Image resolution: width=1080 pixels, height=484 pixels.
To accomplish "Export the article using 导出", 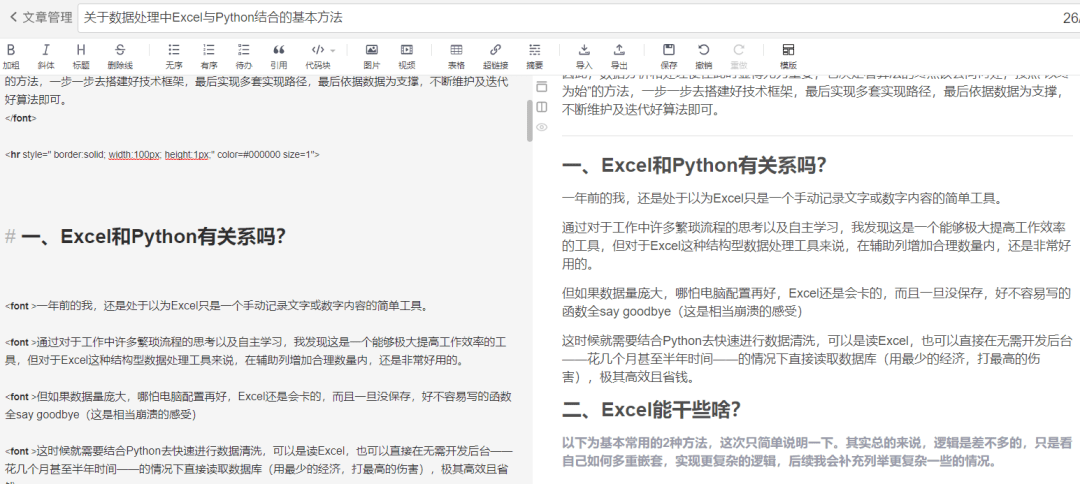I will coord(619,56).
